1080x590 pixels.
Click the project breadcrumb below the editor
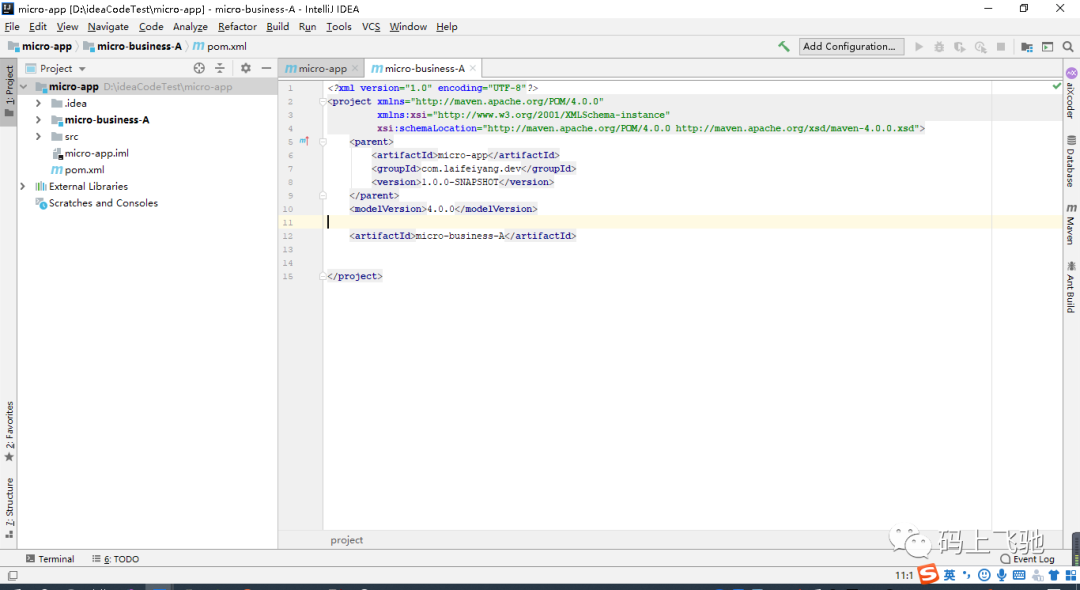click(x=346, y=540)
